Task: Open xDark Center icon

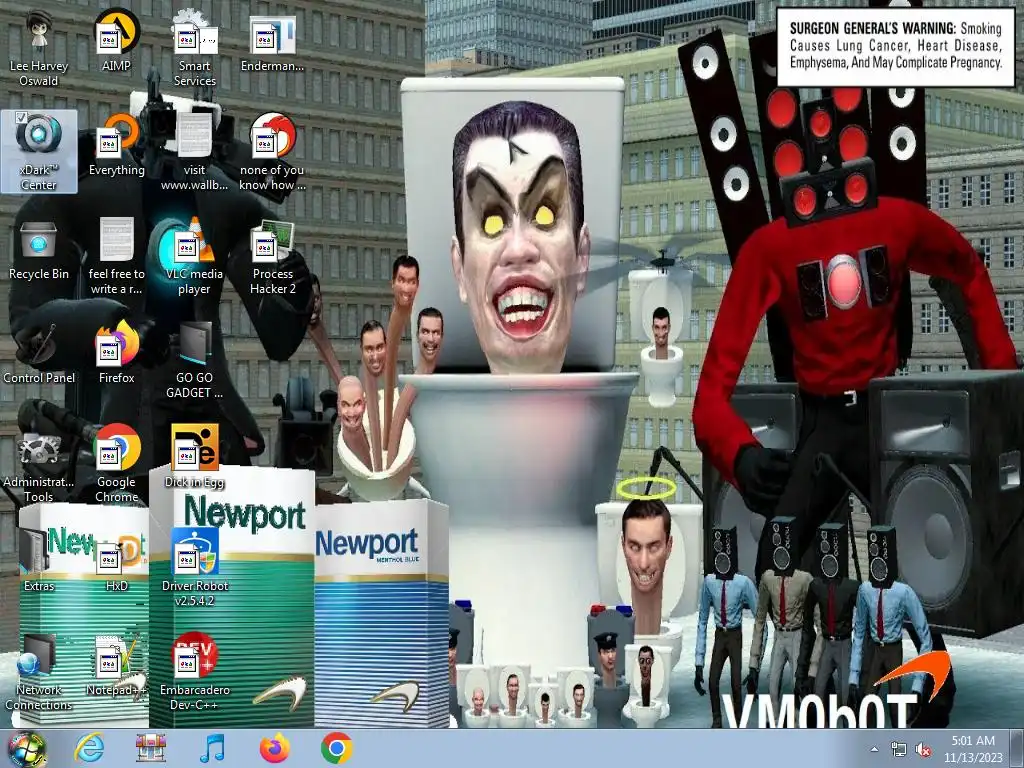Action: [39, 152]
